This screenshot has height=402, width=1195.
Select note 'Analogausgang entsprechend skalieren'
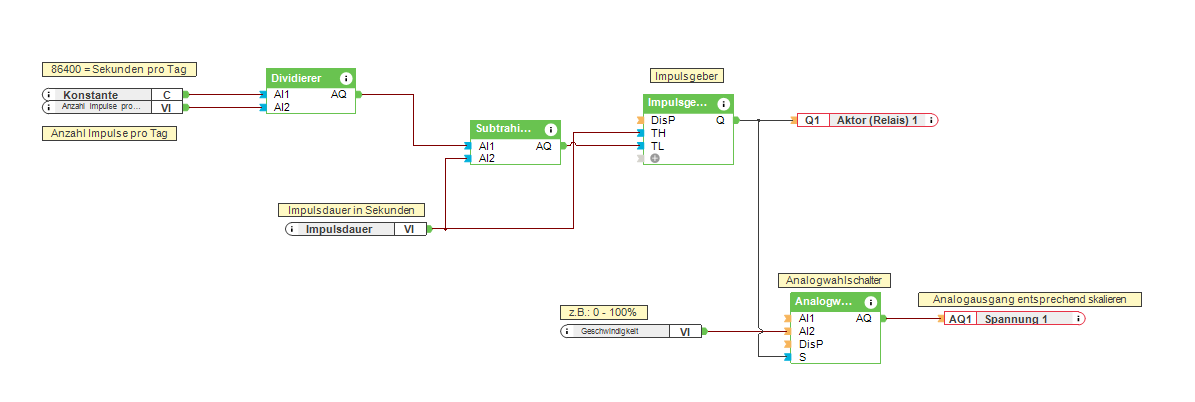click(1030, 299)
